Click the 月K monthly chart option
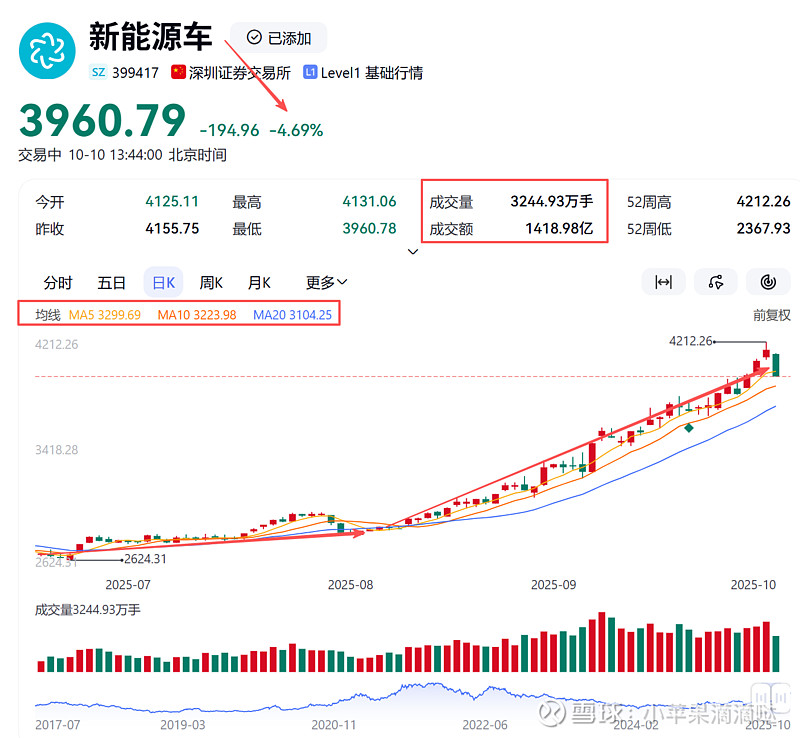This screenshot has height=738, width=800. pos(259,282)
